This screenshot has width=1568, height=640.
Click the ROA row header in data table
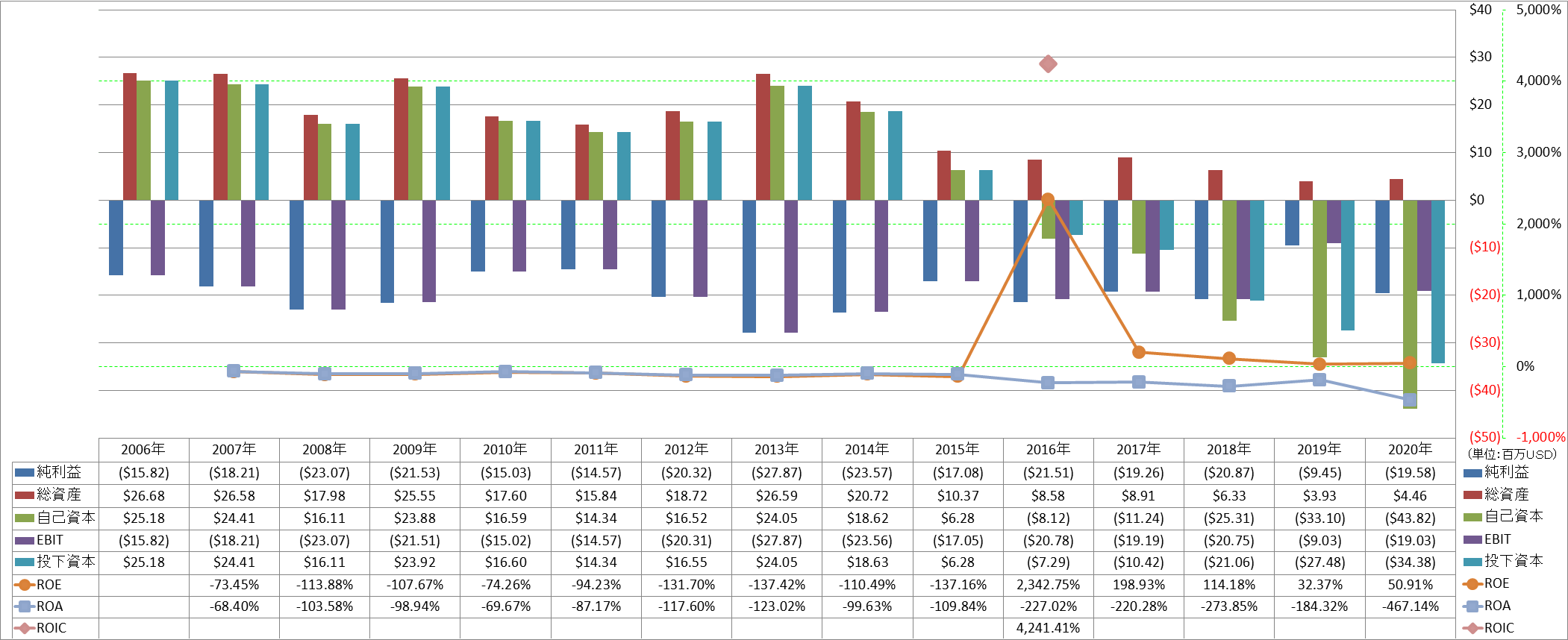55,606
